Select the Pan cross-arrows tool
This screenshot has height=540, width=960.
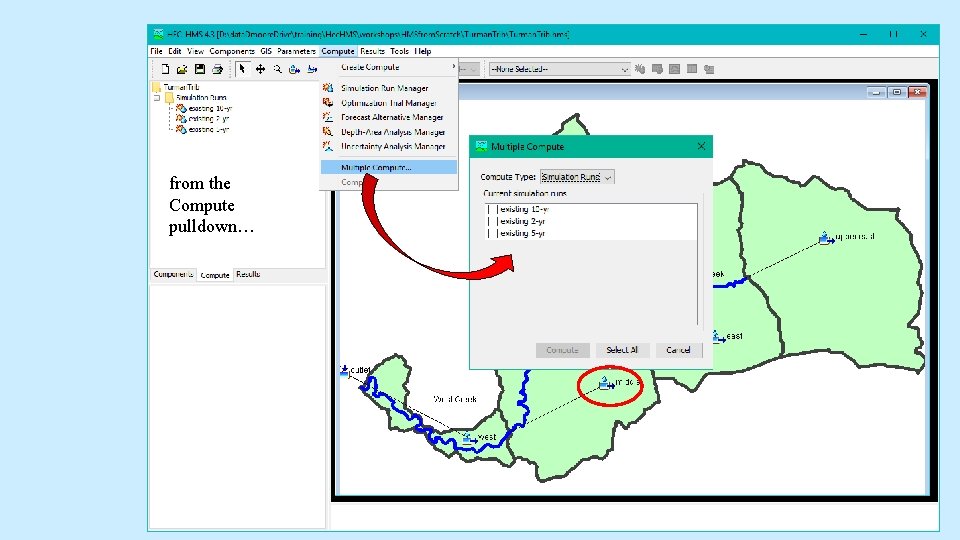[260, 69]
